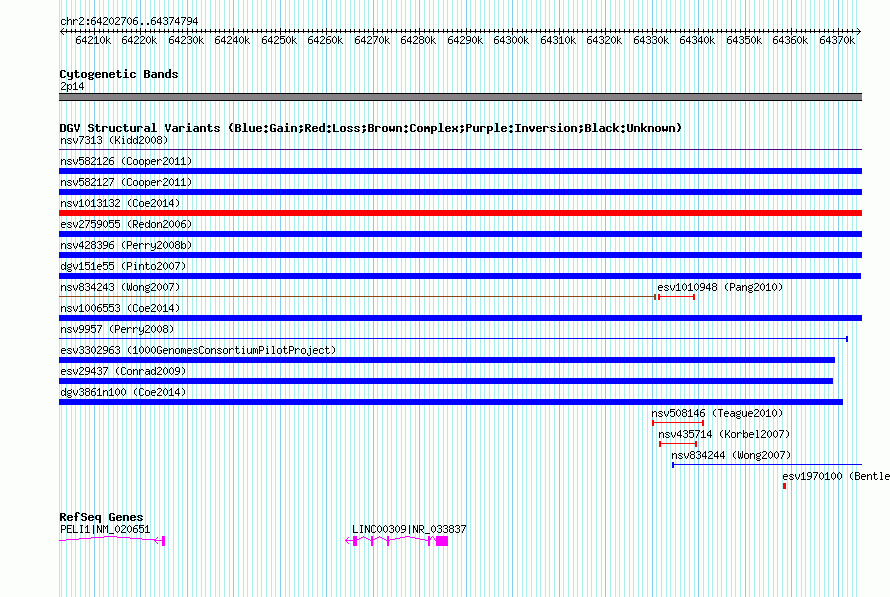Click the esv1970100 variant label
Image resolution: width=890 pixels, height=597 pixels.
tap(836, 476)
